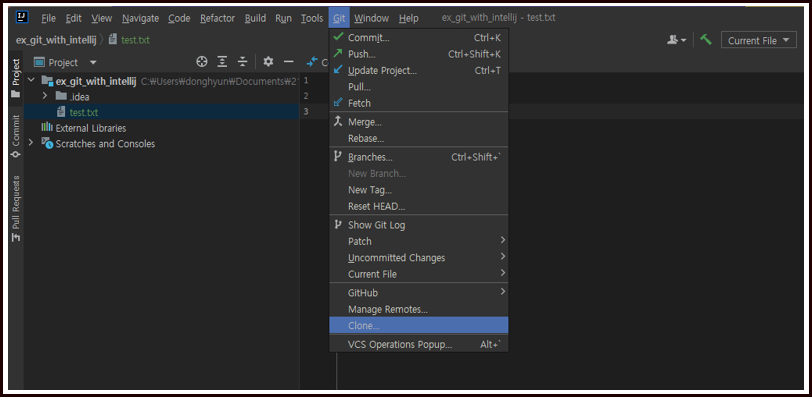Open the Project tool window side tab
The width and height of the screenshot is (812, 397).
pos(16,78)
